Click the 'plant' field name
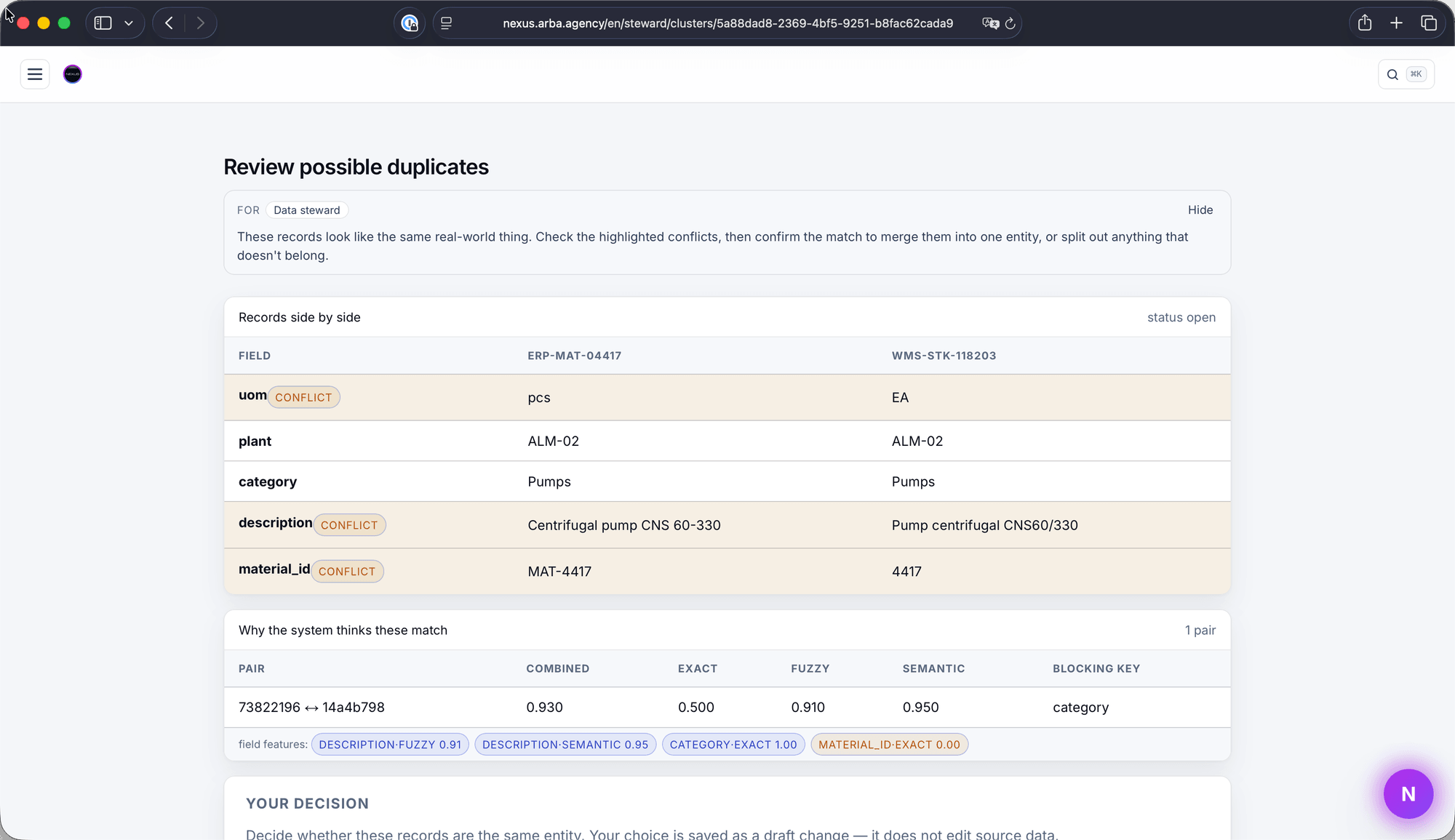This screenshot has height=840, width=1455. click(255, 441)
